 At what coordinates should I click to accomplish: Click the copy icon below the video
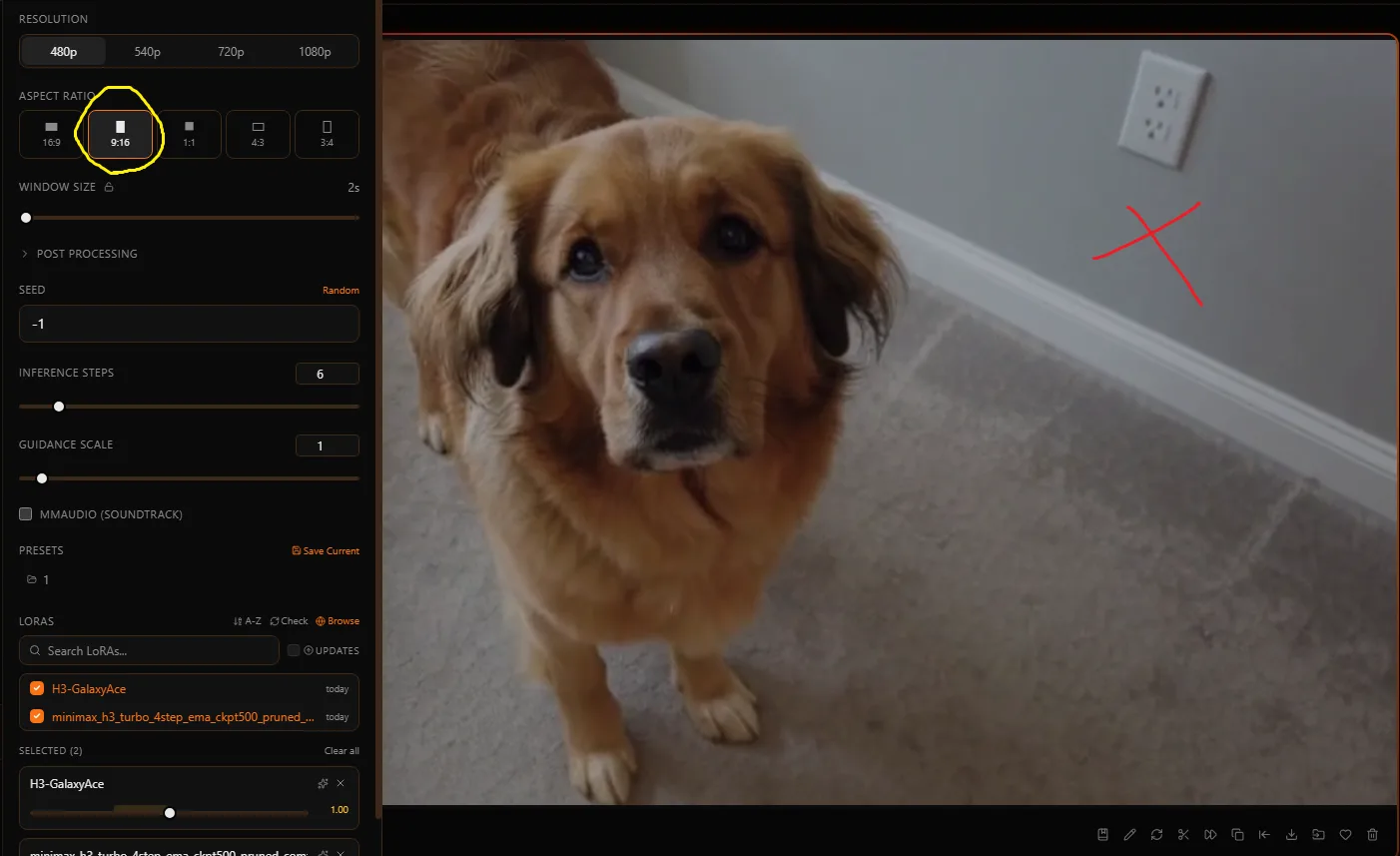1237,834
